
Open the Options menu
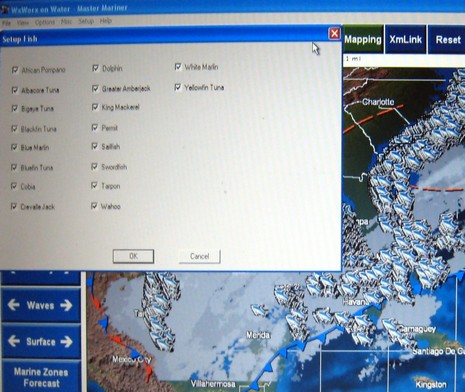pos(45,22)
